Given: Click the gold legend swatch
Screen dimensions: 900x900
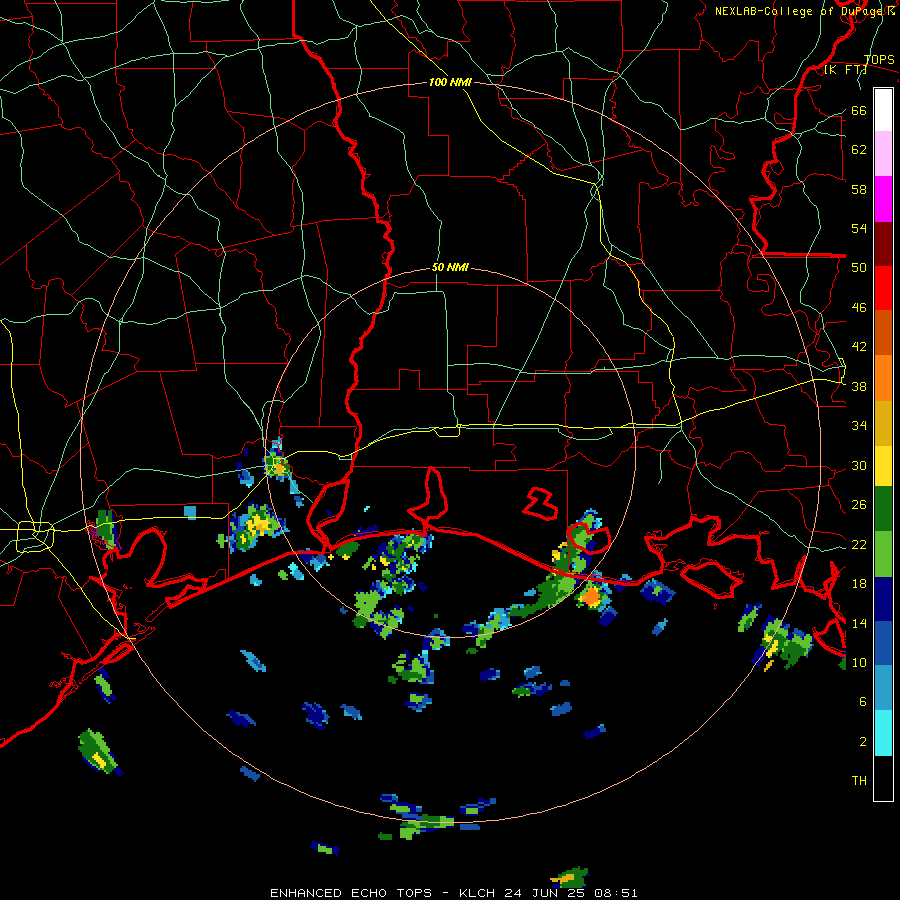Looking at the screenshot, I should (883, 422).
